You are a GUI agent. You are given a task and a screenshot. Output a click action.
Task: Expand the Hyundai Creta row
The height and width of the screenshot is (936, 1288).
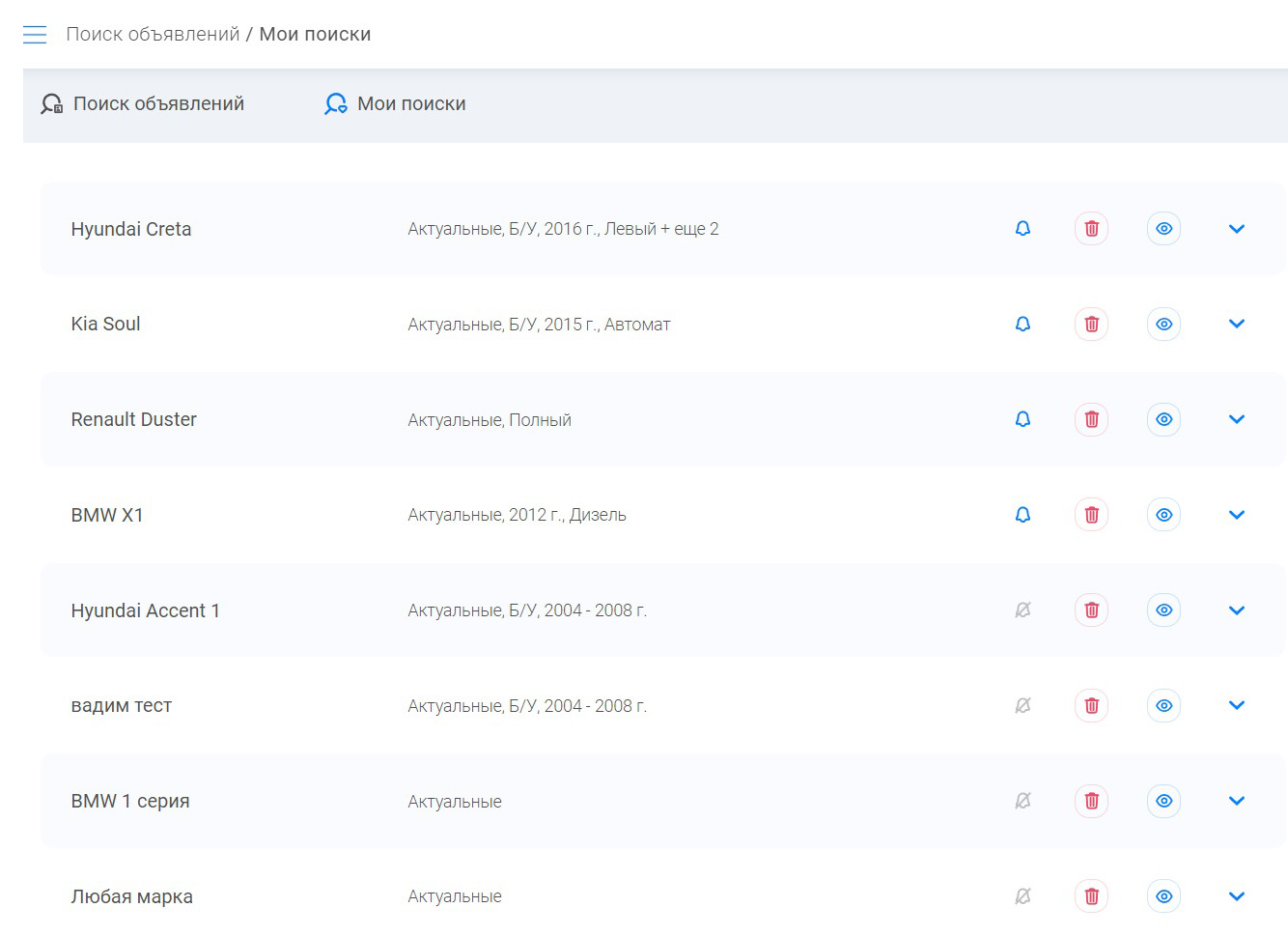[x=1237, y=229]
